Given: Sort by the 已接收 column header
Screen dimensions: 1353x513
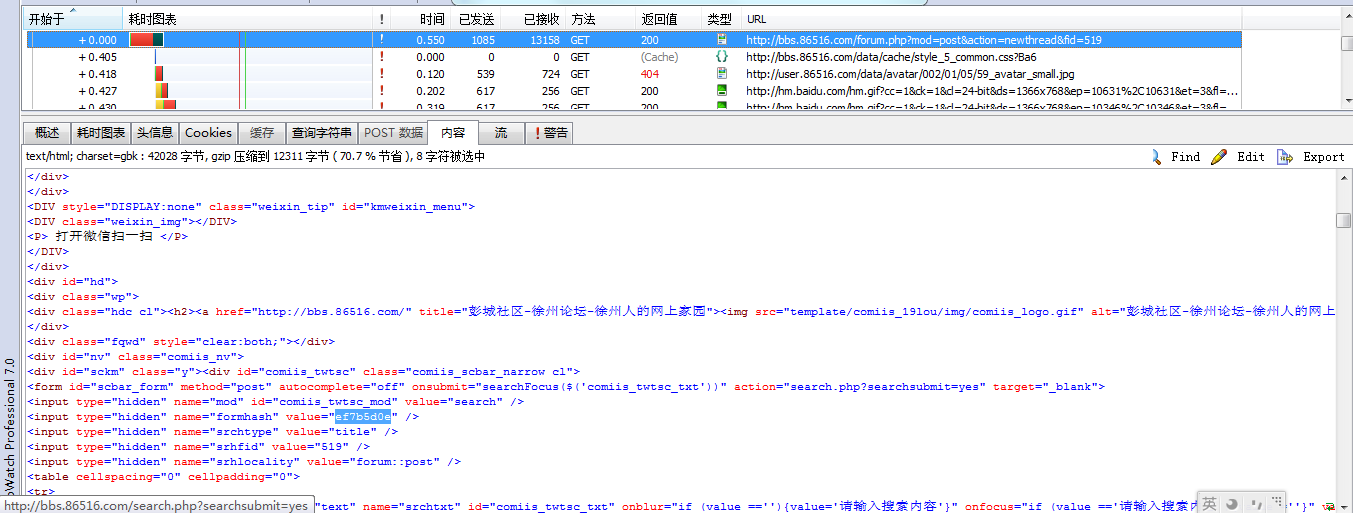Looking at the screenshot, I should pyautogui.click(x=533, y=19).
